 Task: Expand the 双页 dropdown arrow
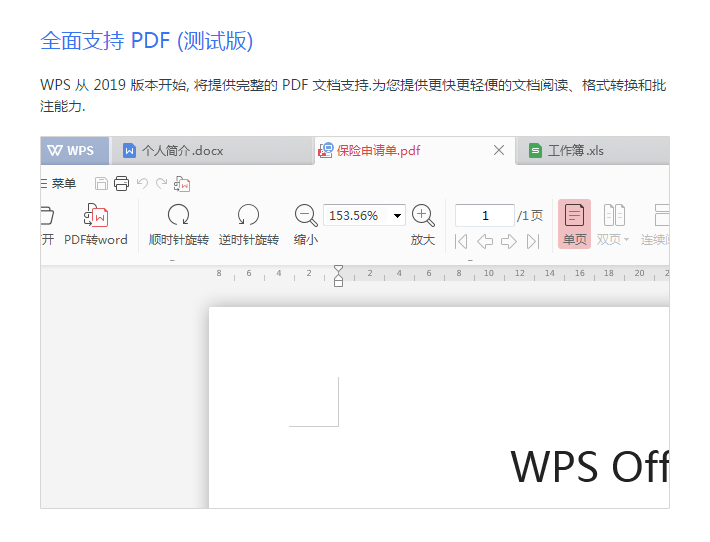pyautogui.click(x=627, y=240)
